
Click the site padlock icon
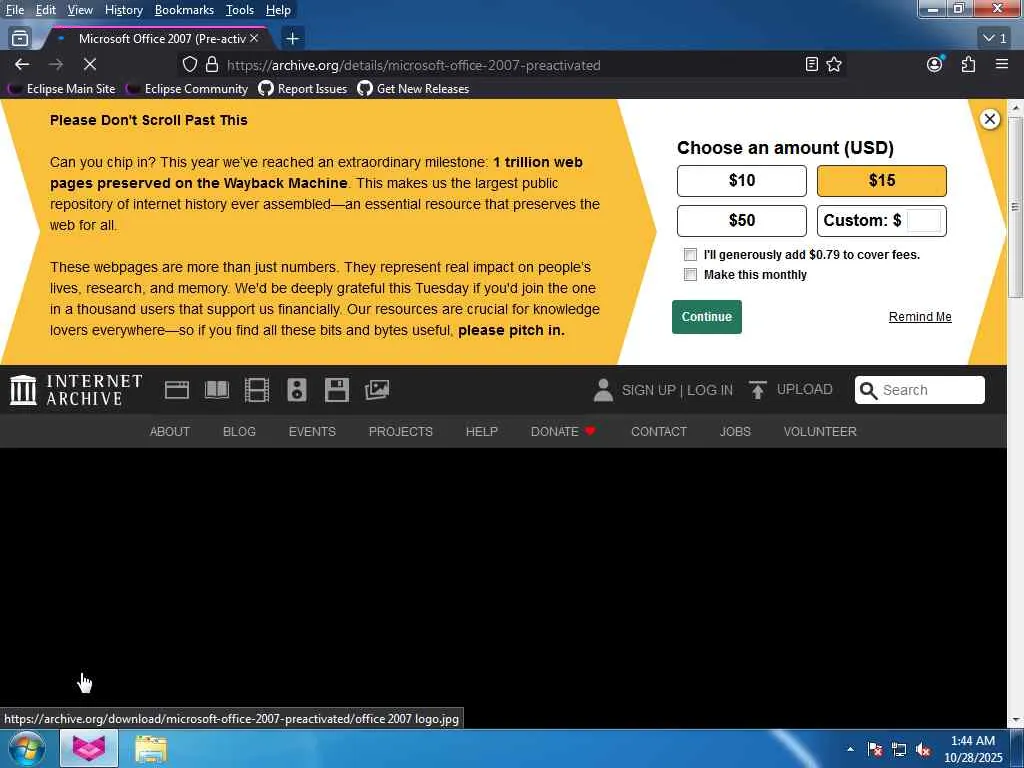pyautogui.click(x=212, y=64)
